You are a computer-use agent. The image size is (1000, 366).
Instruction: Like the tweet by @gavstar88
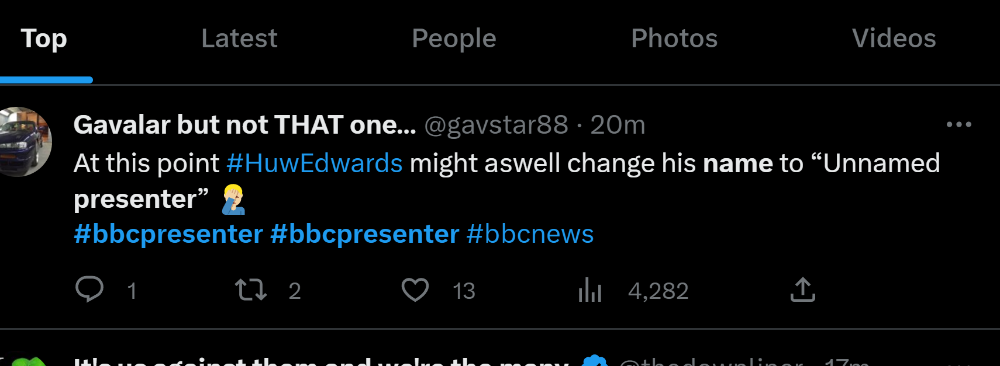point(415,291)
